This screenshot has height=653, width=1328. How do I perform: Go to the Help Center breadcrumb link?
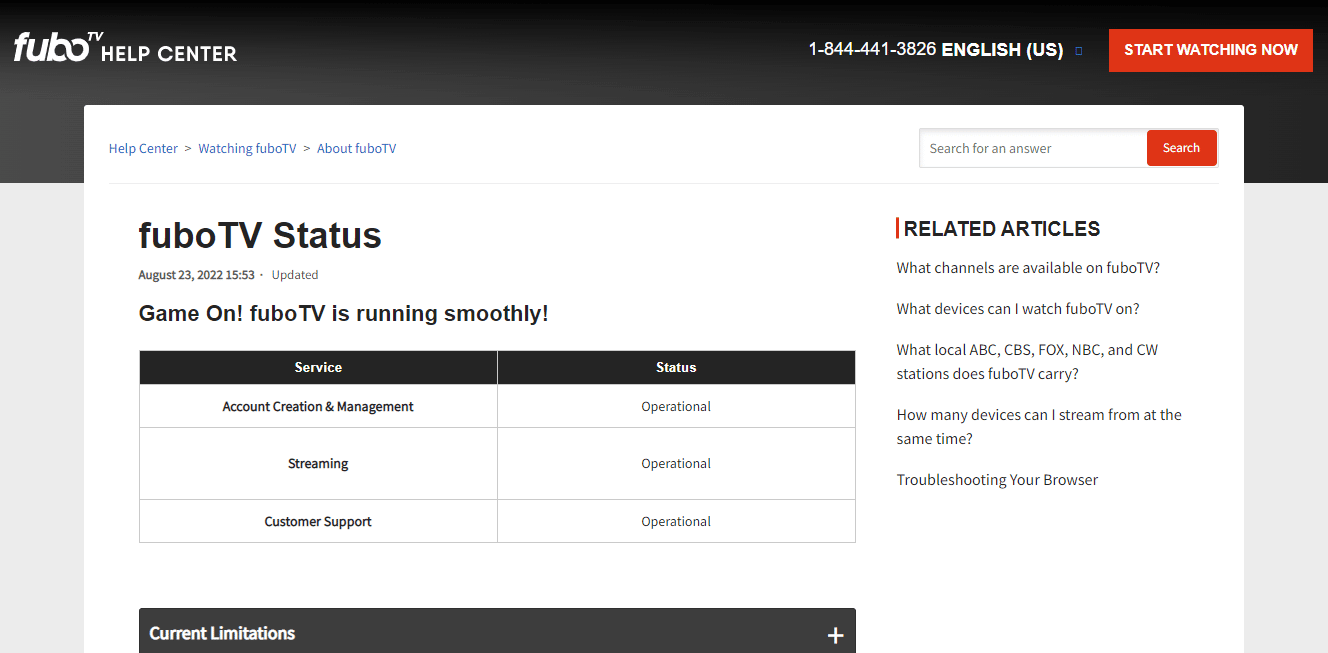coord(143,149)
